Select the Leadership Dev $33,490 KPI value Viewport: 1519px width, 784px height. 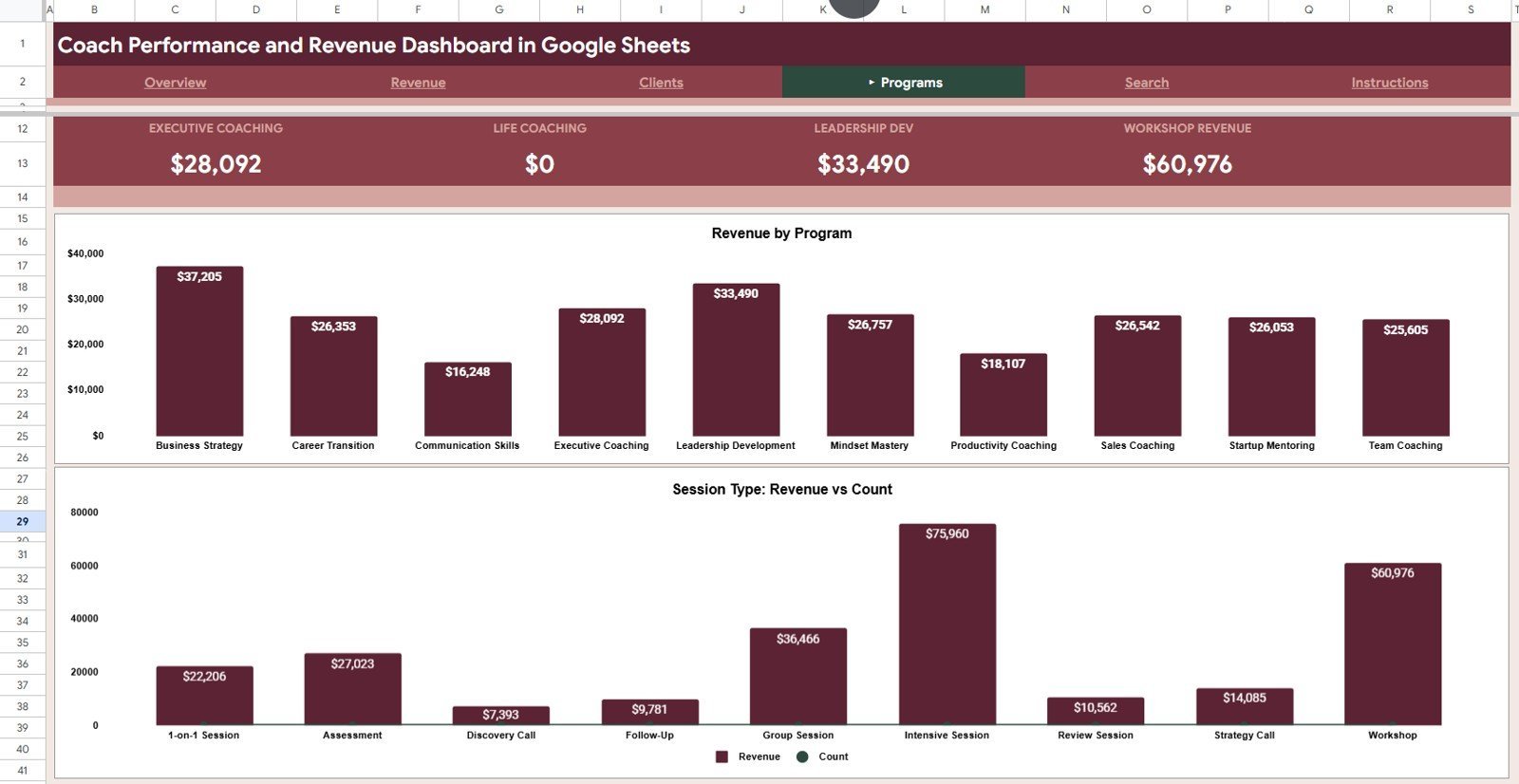[863, 164]
